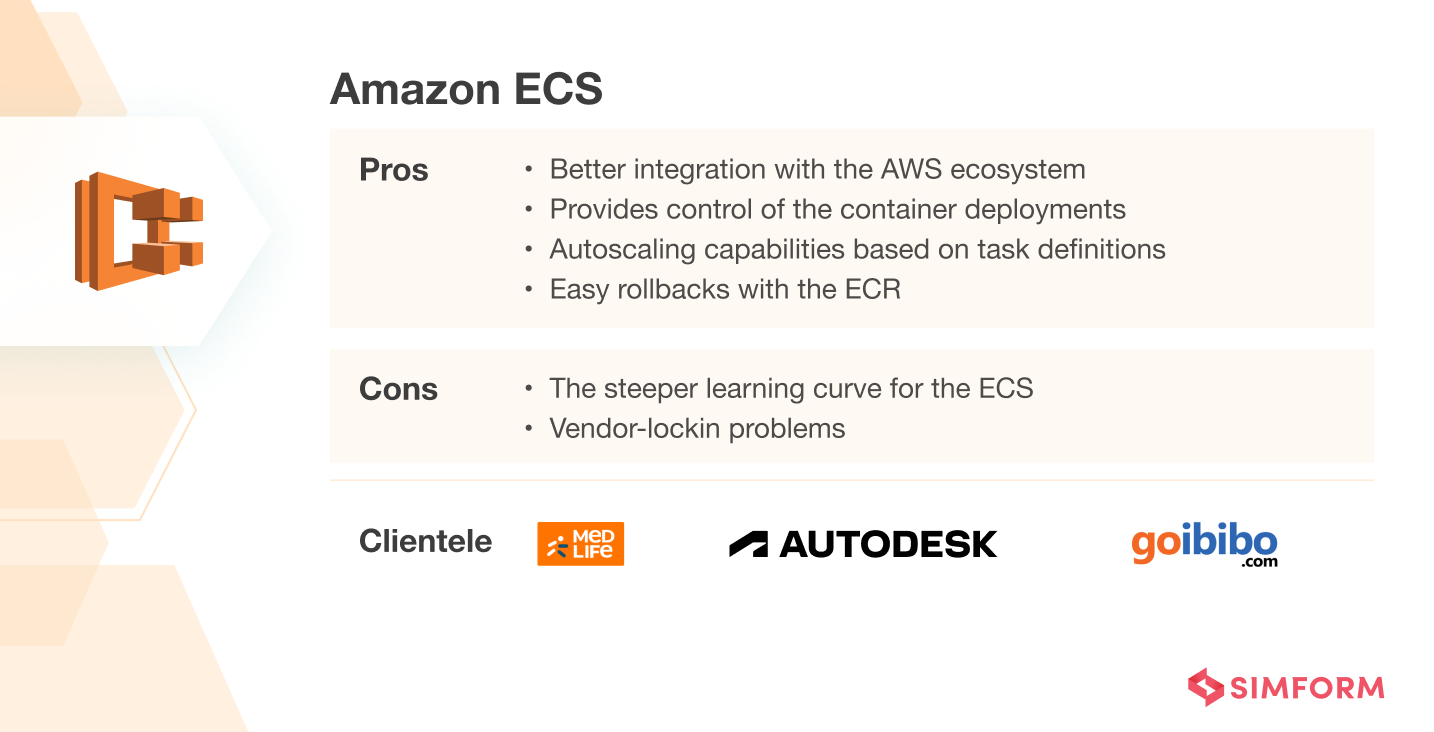Viewport: 1434px width, 732px height.
Task: Select the Pros label
Action: (x=393, y=170)
